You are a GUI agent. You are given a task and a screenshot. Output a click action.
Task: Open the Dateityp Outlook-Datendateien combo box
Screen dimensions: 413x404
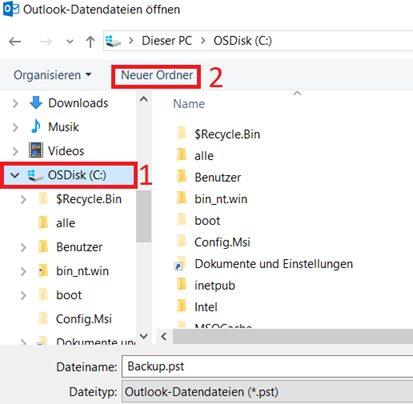pos(267,392)
